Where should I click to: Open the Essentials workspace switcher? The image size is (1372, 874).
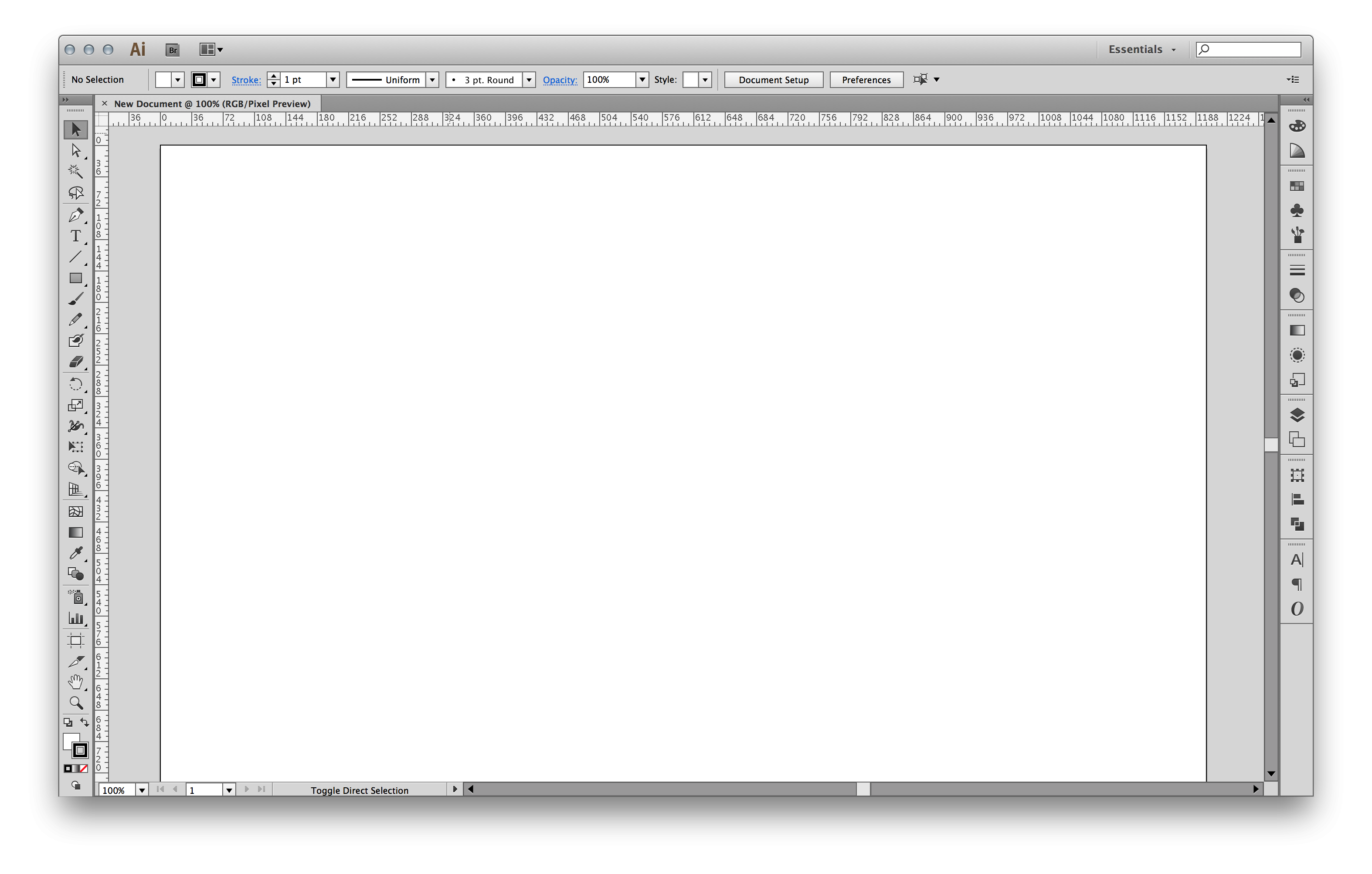click(1142, 50)
